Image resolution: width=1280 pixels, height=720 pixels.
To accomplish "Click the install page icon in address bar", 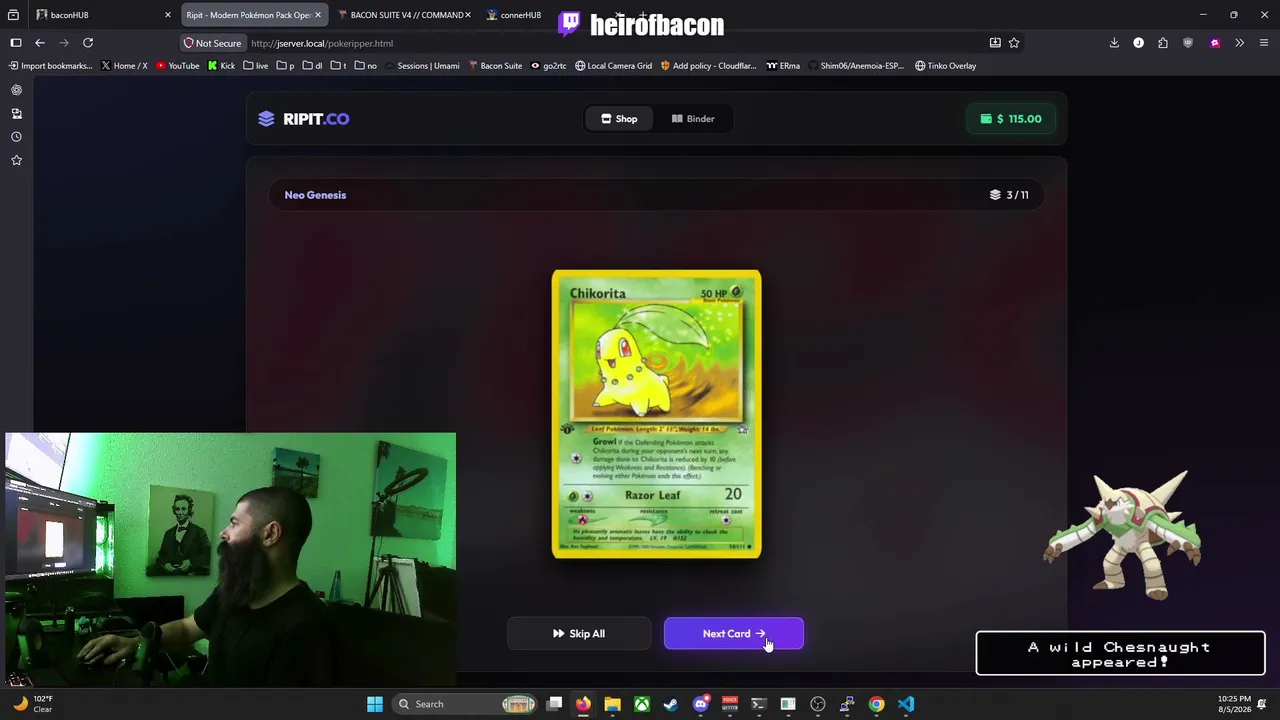I will [995, 43].
